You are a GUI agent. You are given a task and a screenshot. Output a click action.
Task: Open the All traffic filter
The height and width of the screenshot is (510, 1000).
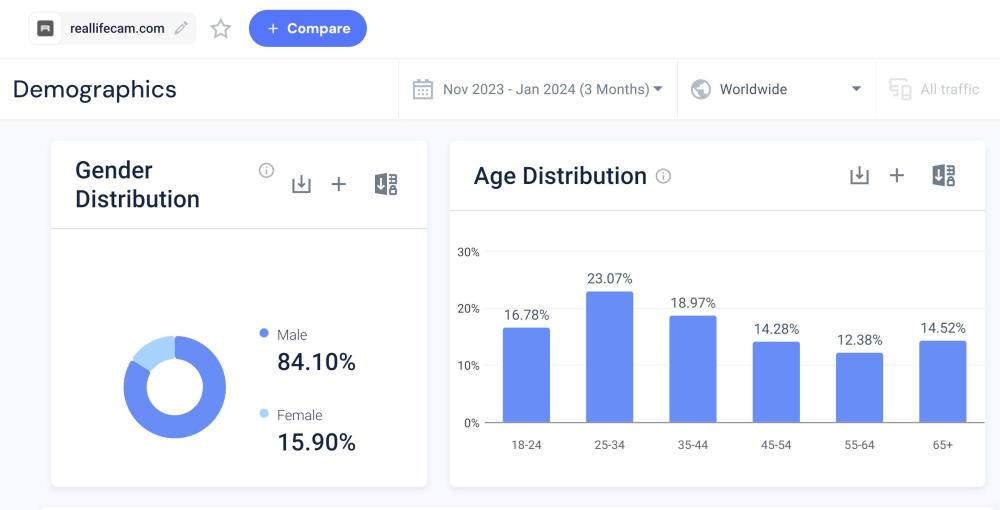pyautogui.click(x=934, y=89)
